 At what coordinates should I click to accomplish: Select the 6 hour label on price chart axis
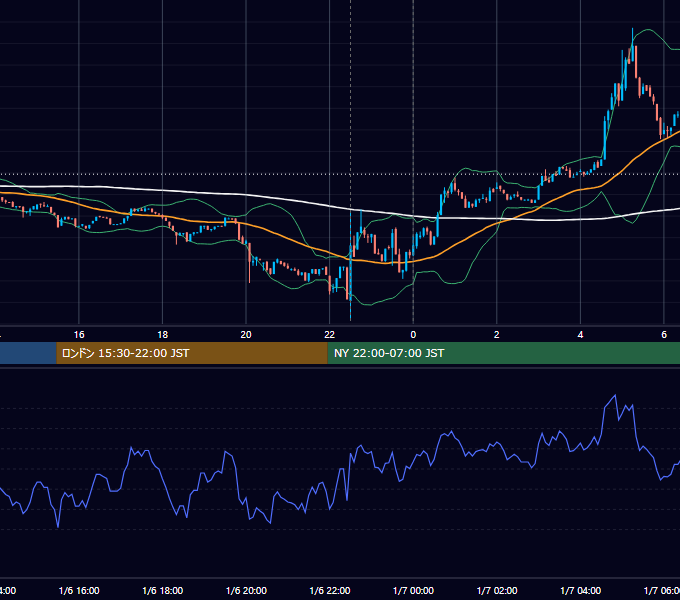point(664,335)
